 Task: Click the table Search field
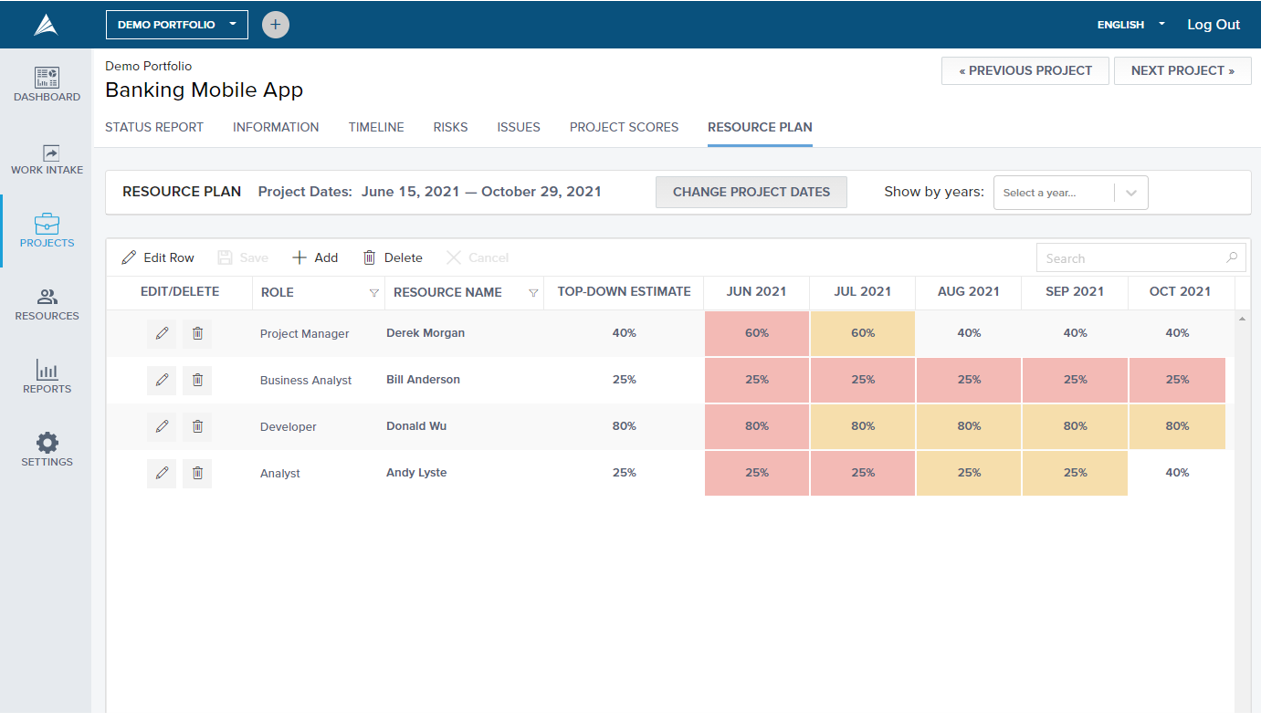click(1141, 258)
